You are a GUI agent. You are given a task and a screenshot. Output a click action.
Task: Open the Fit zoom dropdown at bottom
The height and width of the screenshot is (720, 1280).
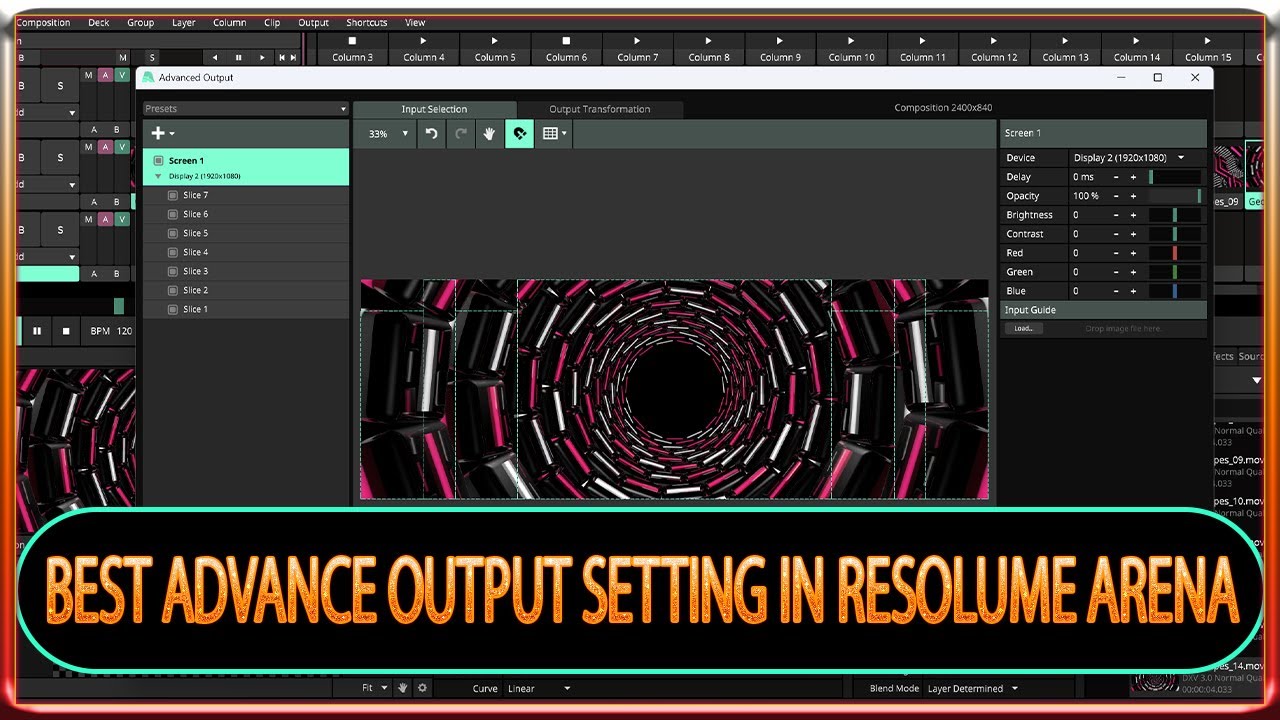pos(375,688)
